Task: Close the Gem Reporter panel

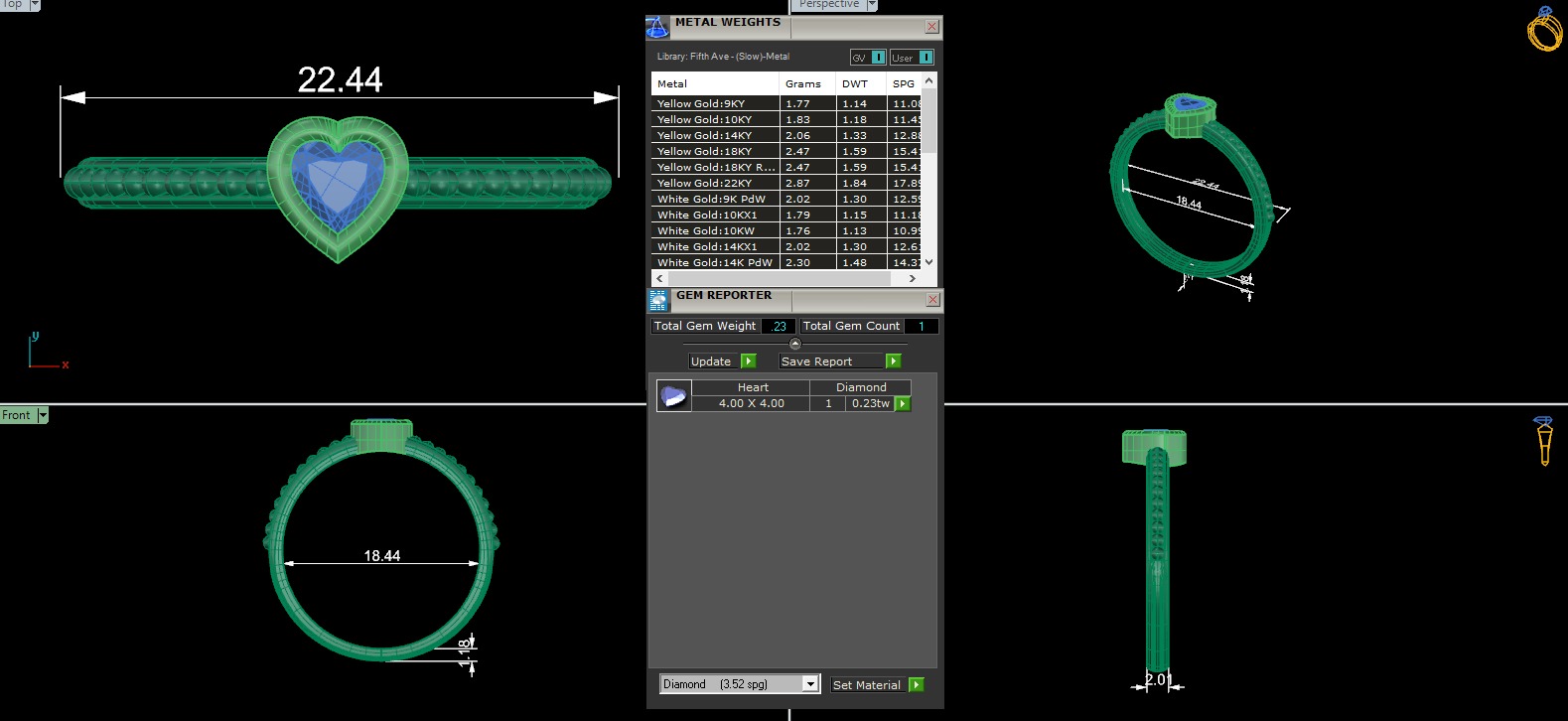Action: coord(932,299)
